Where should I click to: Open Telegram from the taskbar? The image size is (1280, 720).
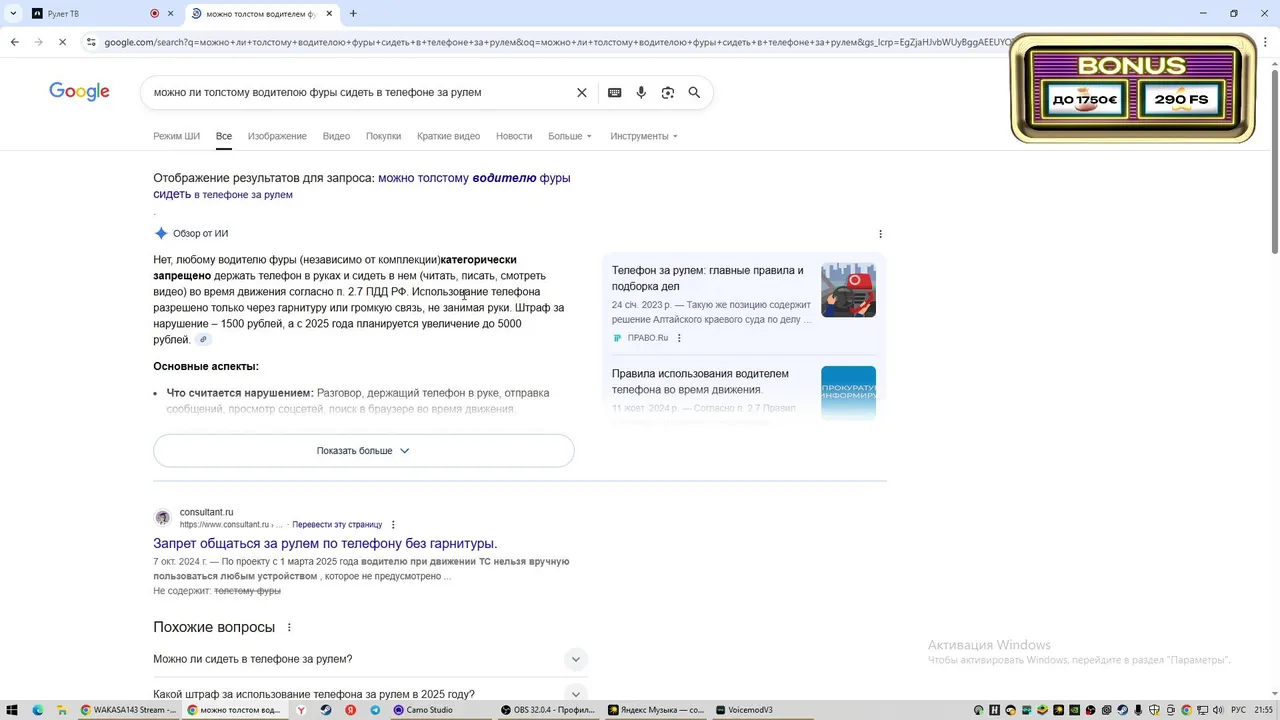pos(375,710)
